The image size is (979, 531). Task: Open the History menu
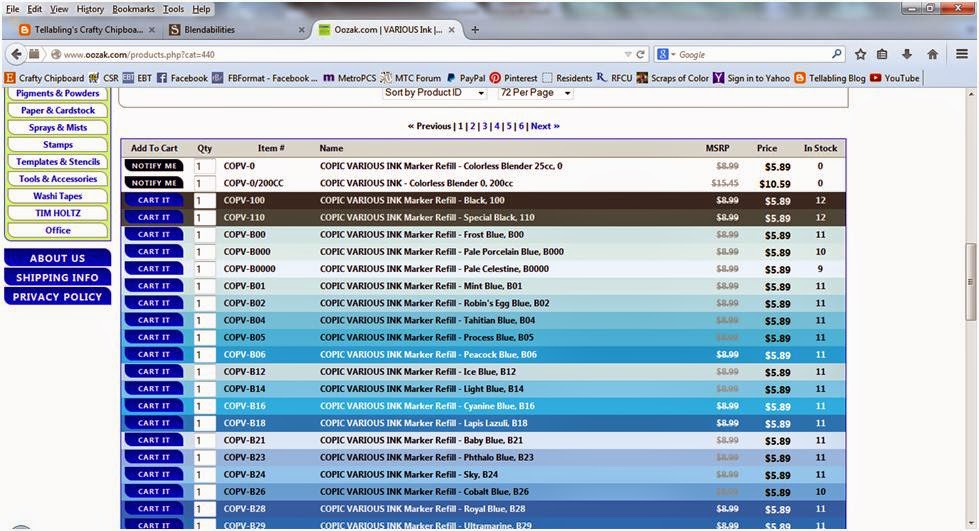91,9
